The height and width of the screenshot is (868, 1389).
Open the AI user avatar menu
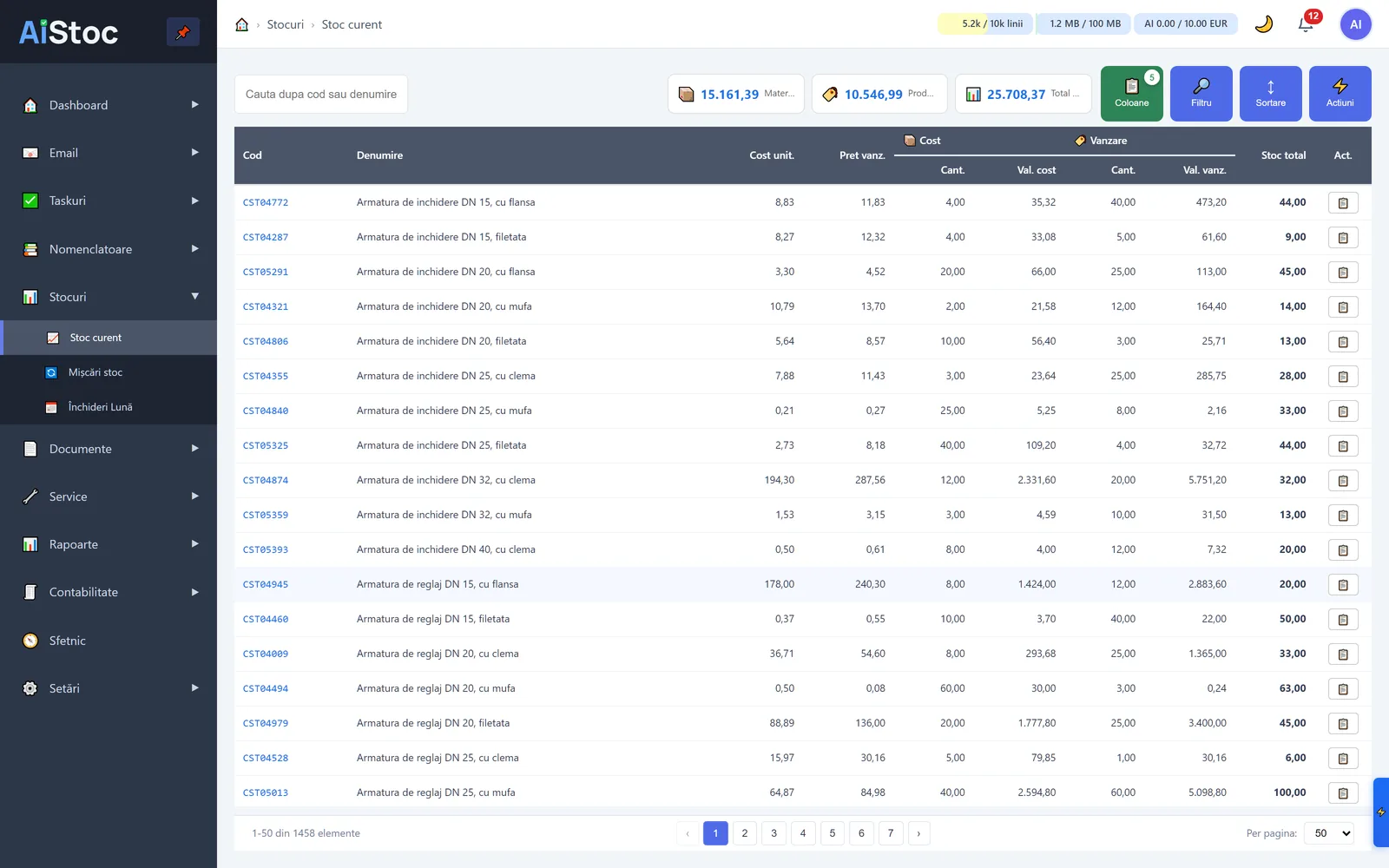click(1355, 24)
